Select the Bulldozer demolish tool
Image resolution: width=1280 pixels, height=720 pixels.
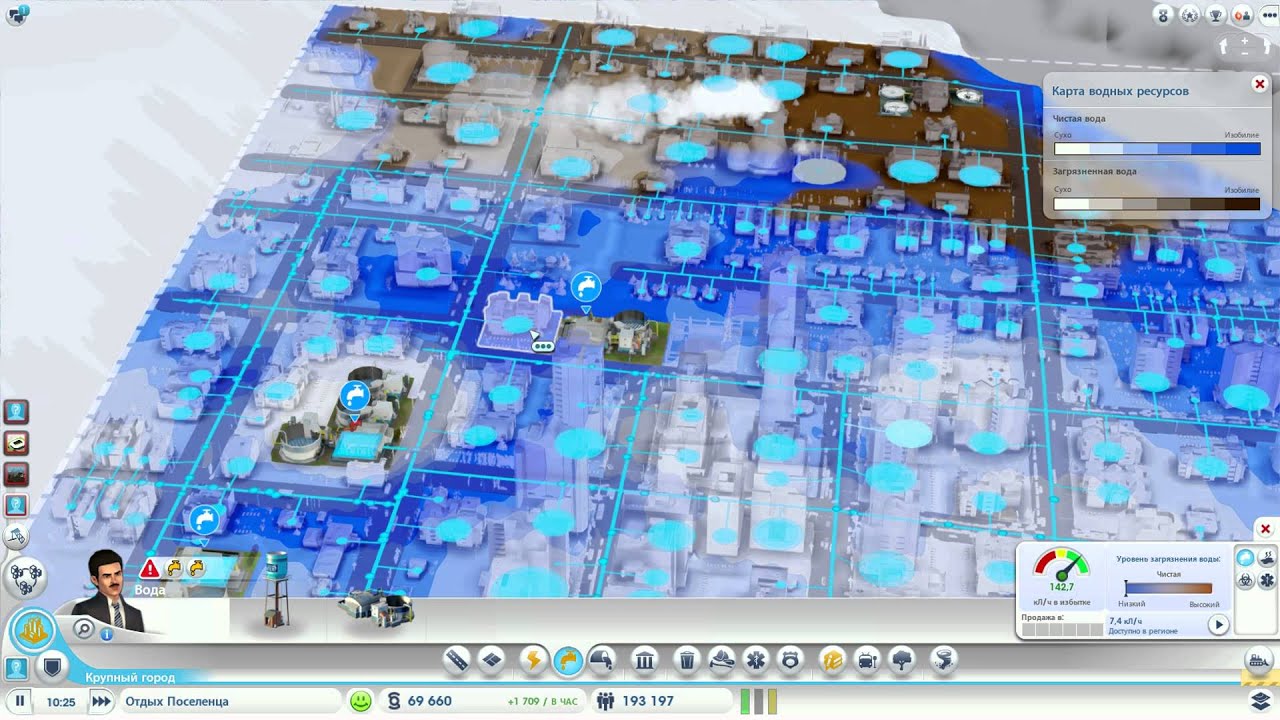coord(1259,659)
